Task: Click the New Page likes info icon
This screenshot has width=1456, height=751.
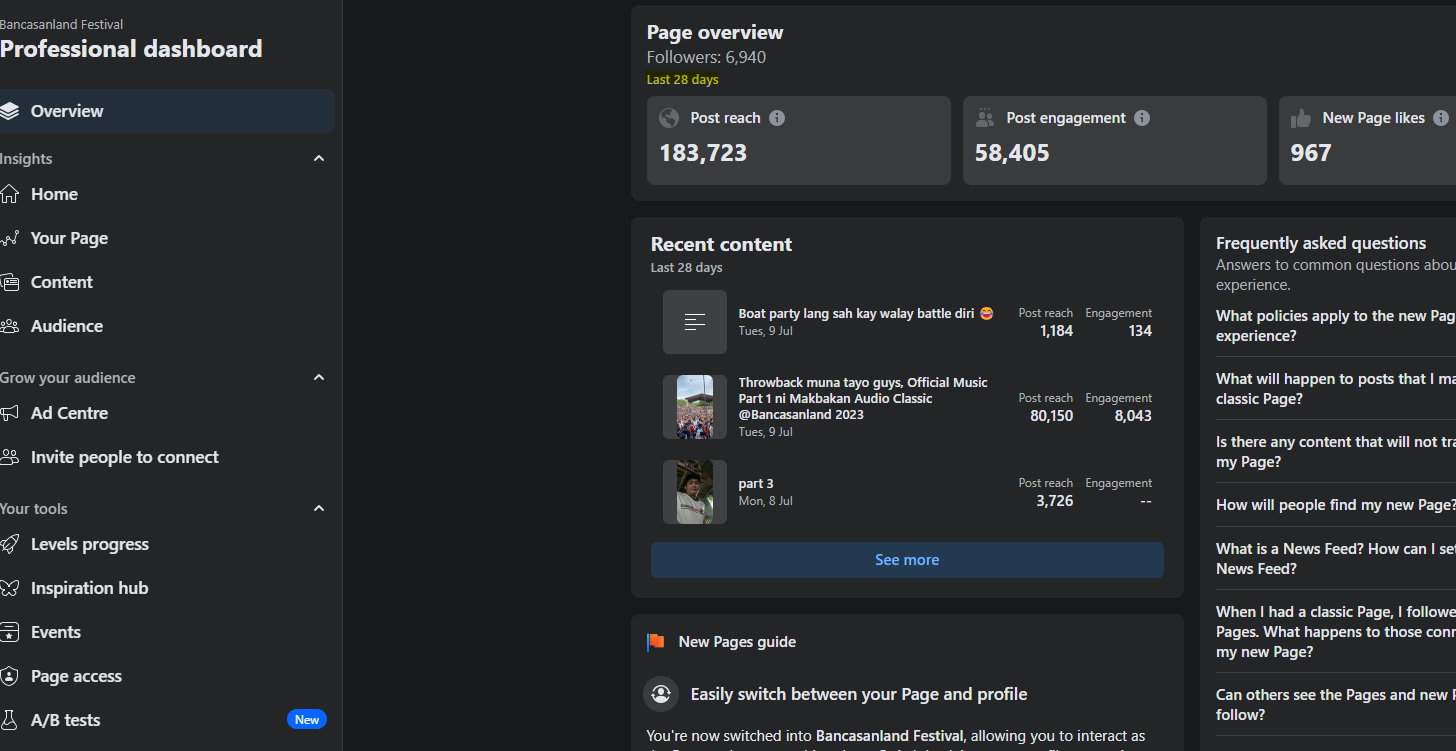Action: (1441, 118)
